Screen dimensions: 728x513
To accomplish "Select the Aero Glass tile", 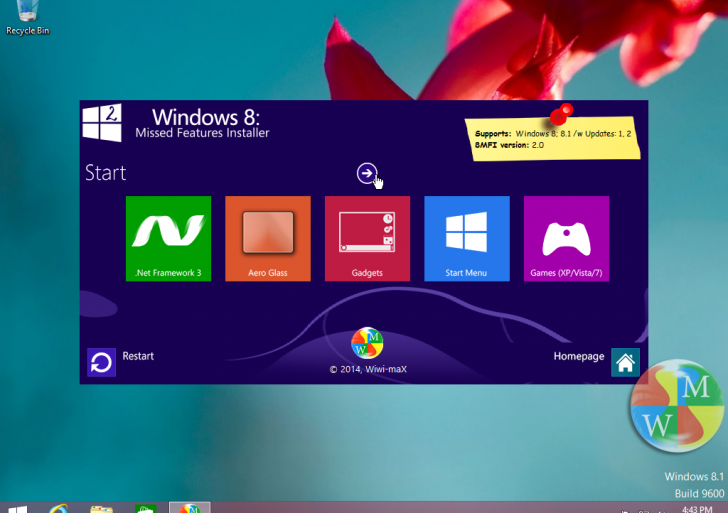I will (268, 238).
